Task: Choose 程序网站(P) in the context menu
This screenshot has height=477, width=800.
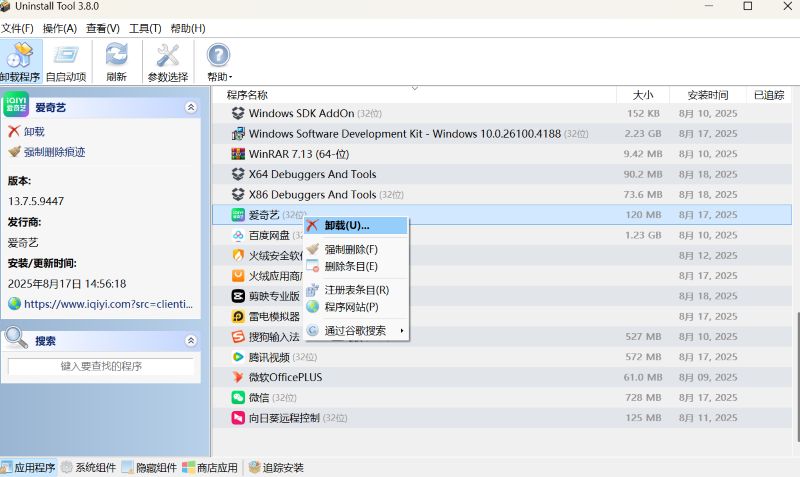Action: [356, 307]
